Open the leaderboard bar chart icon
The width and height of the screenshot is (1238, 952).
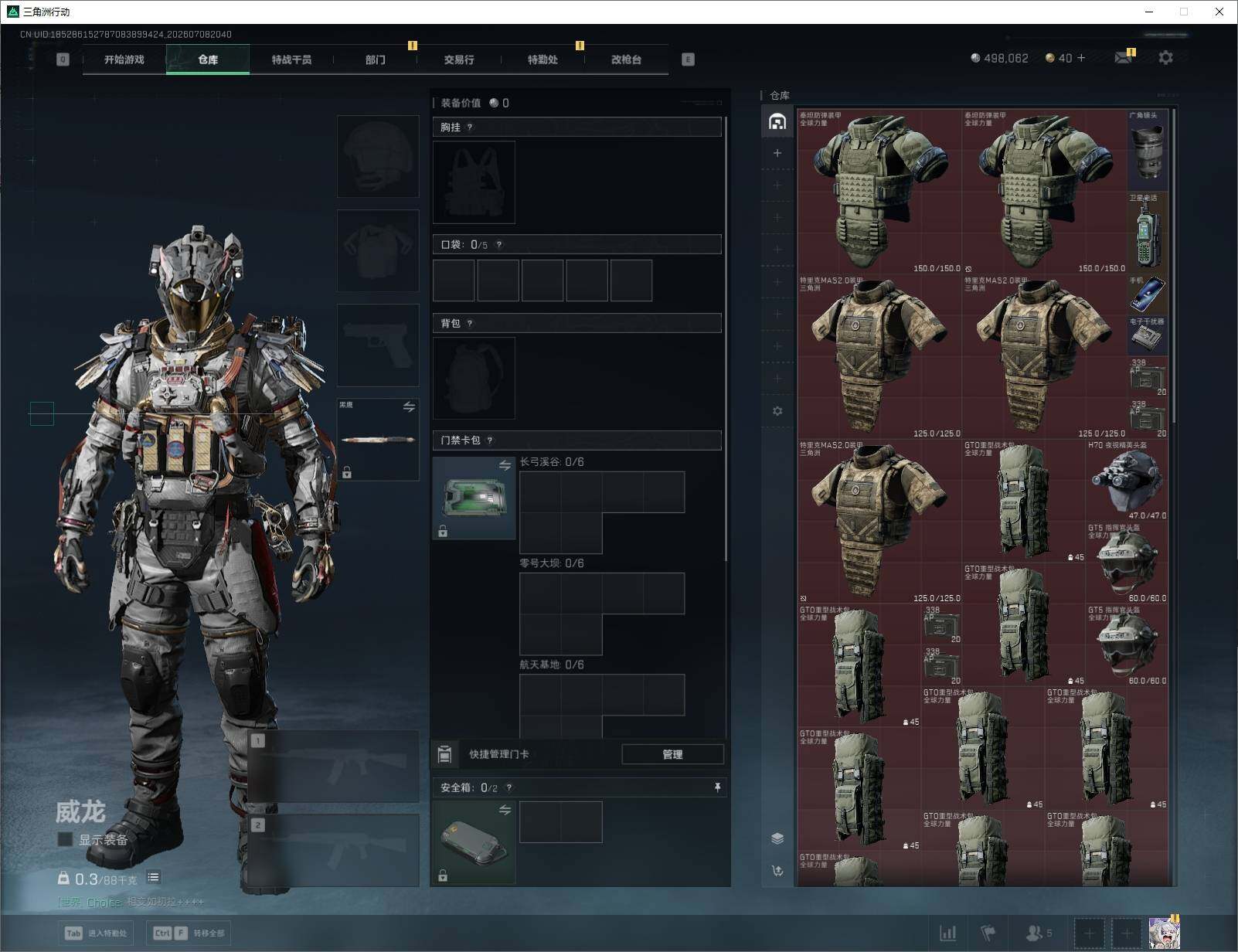click(x=947, y=933)
